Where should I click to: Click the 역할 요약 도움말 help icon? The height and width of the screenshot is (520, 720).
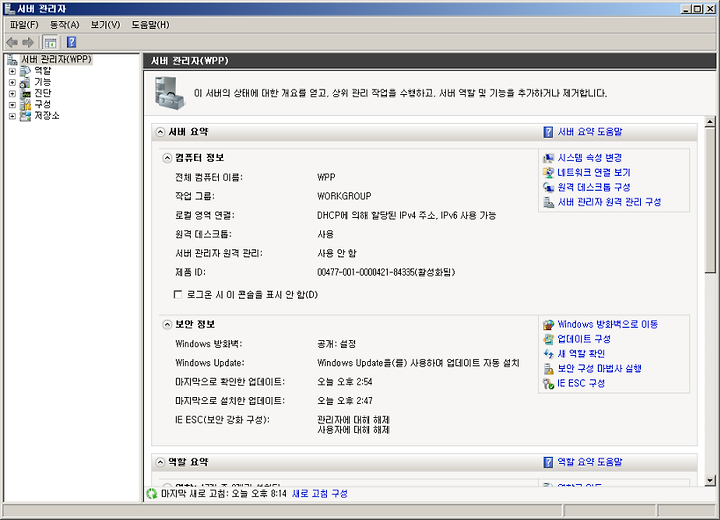pos(548,462)
